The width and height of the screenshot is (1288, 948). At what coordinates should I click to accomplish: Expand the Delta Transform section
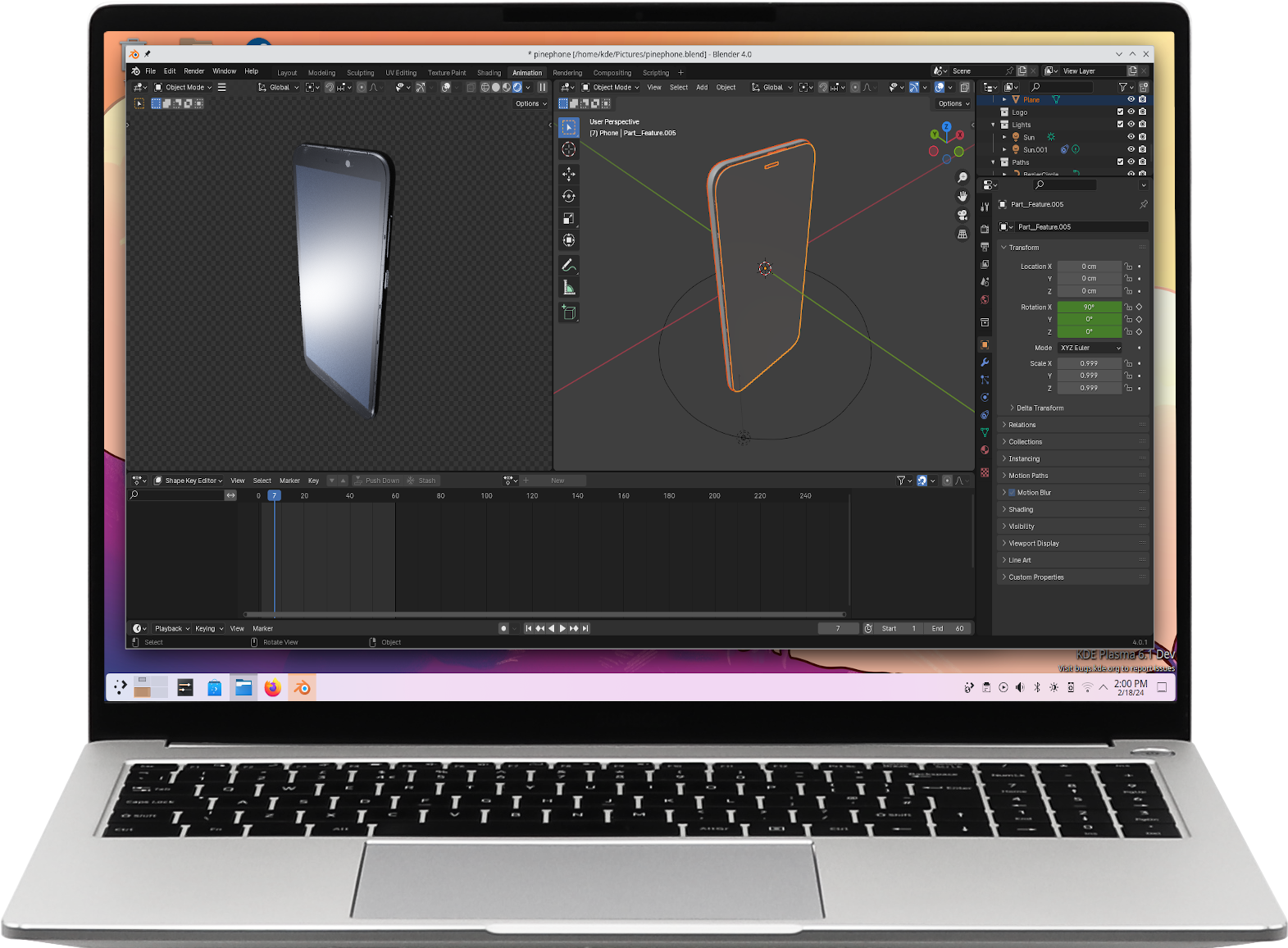click(x=1040, y=408)
